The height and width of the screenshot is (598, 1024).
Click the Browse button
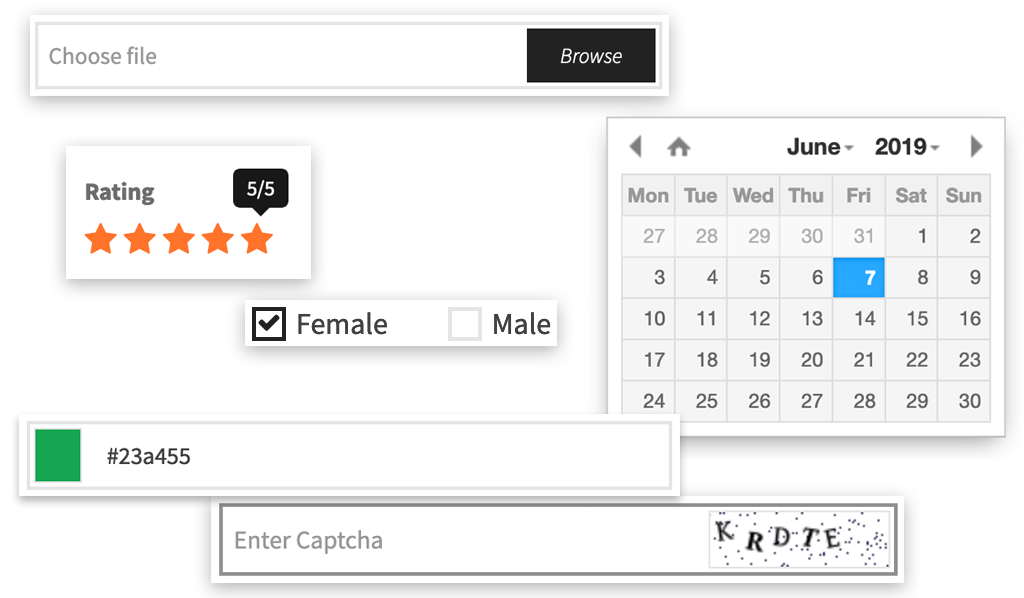(591, 56)
